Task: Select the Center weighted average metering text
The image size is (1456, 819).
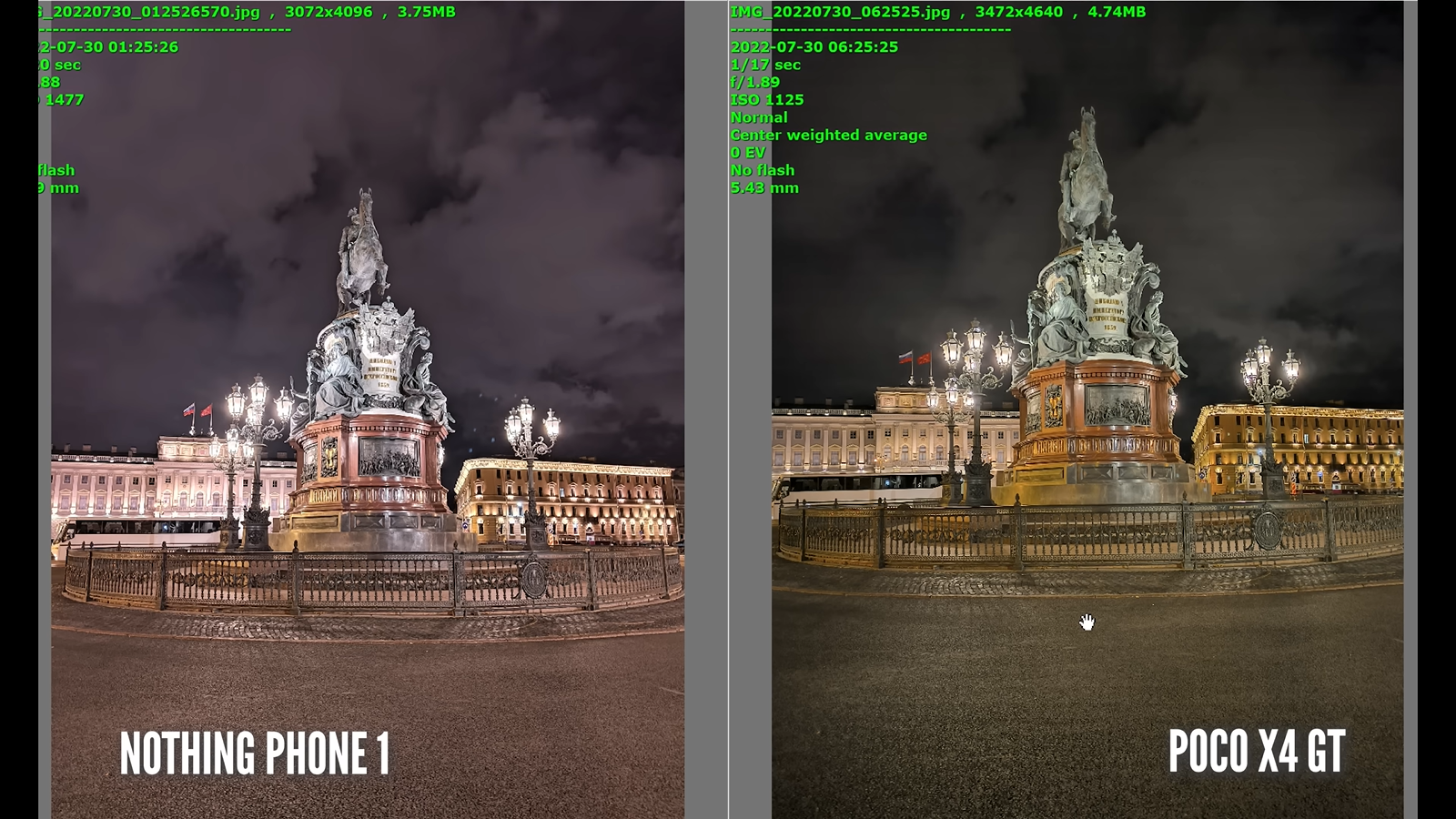Action: (828, 135)
